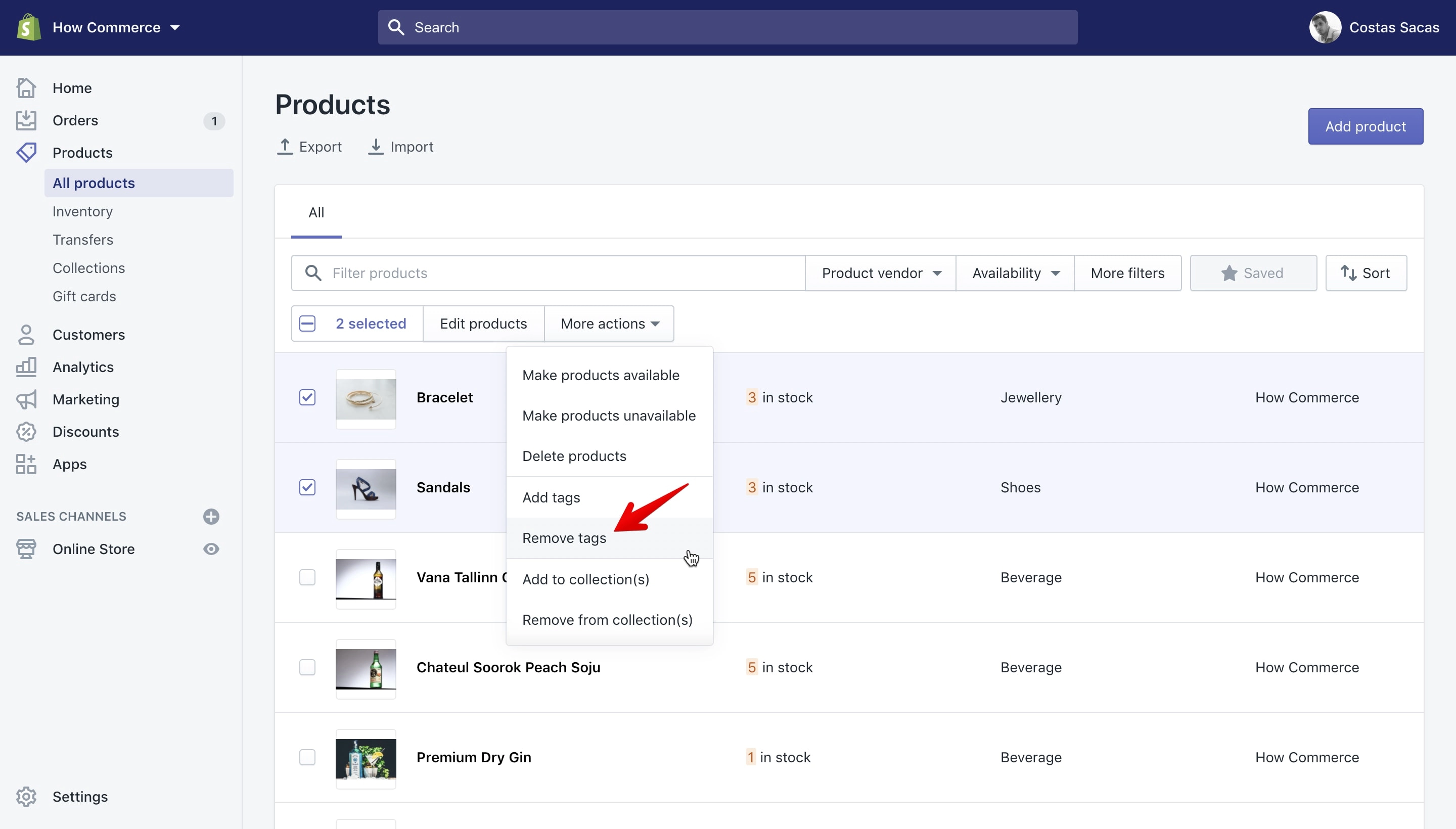1456x829 pixels.
Task: Click the Sort button label
Action: (1376, 273)
